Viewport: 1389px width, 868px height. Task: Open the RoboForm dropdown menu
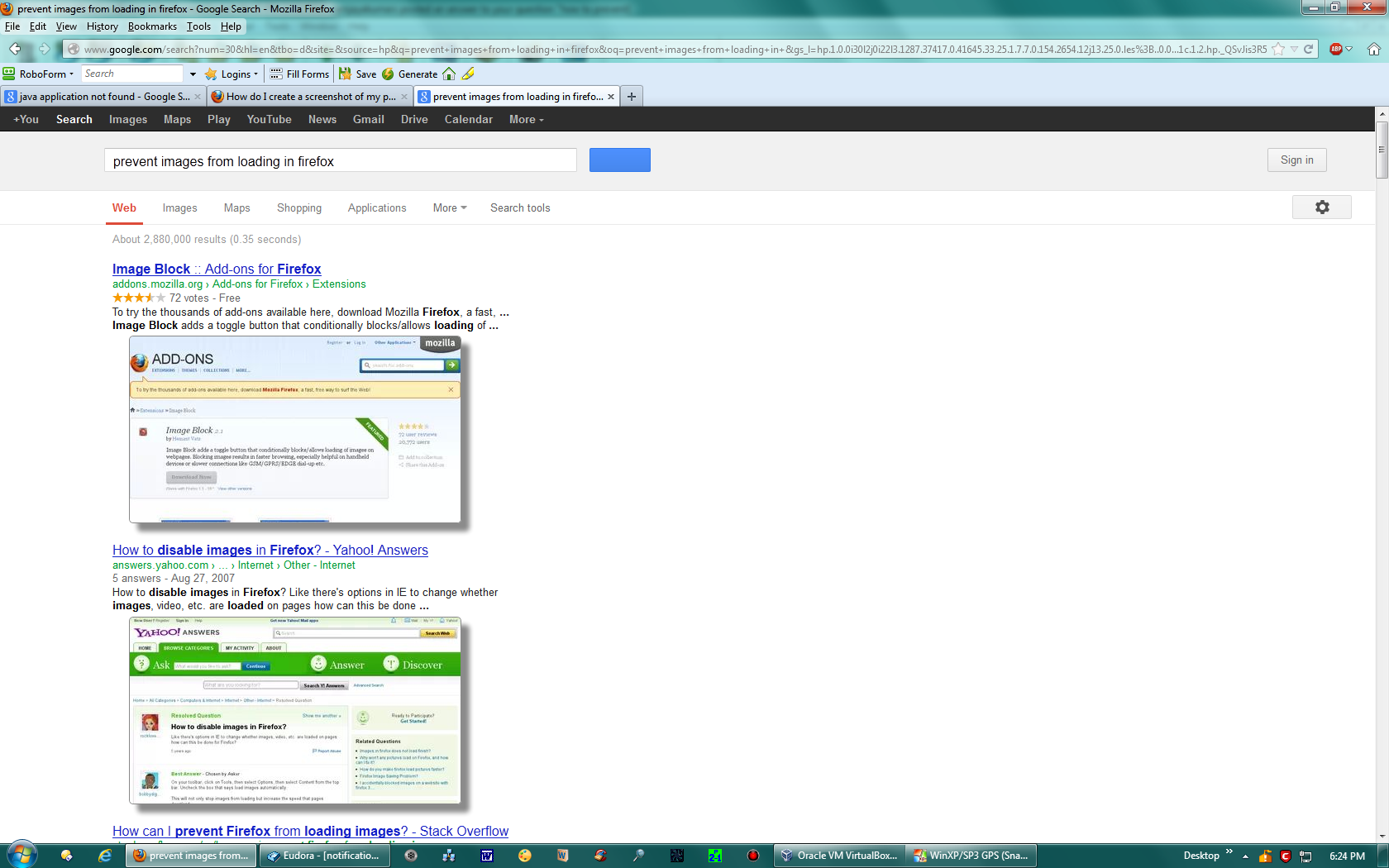pos(39,74)
